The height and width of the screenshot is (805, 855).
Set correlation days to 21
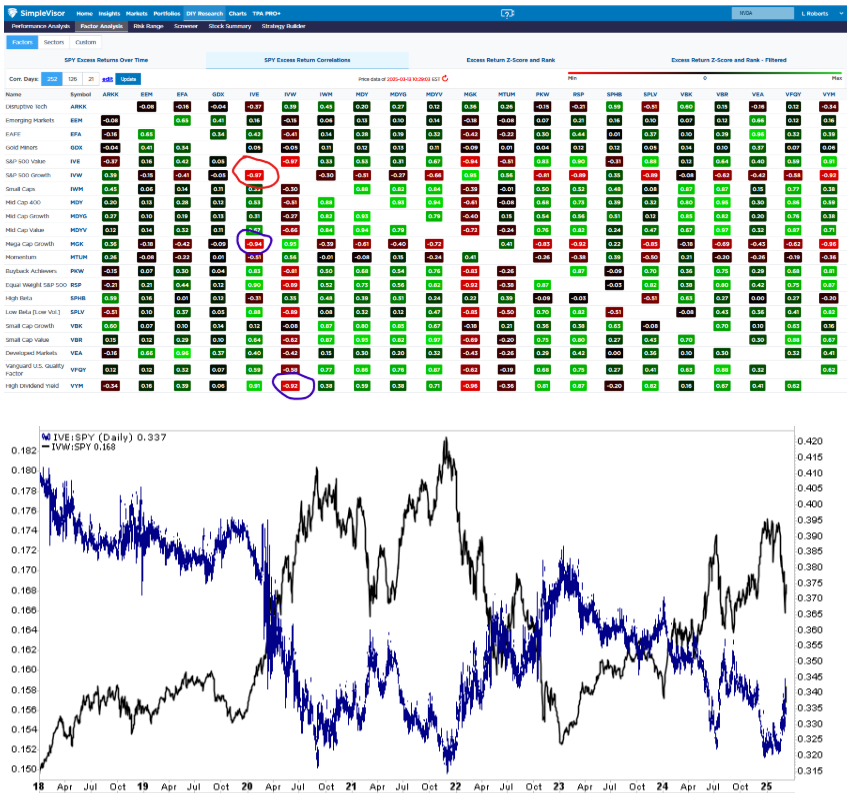[x=91, y=79]
